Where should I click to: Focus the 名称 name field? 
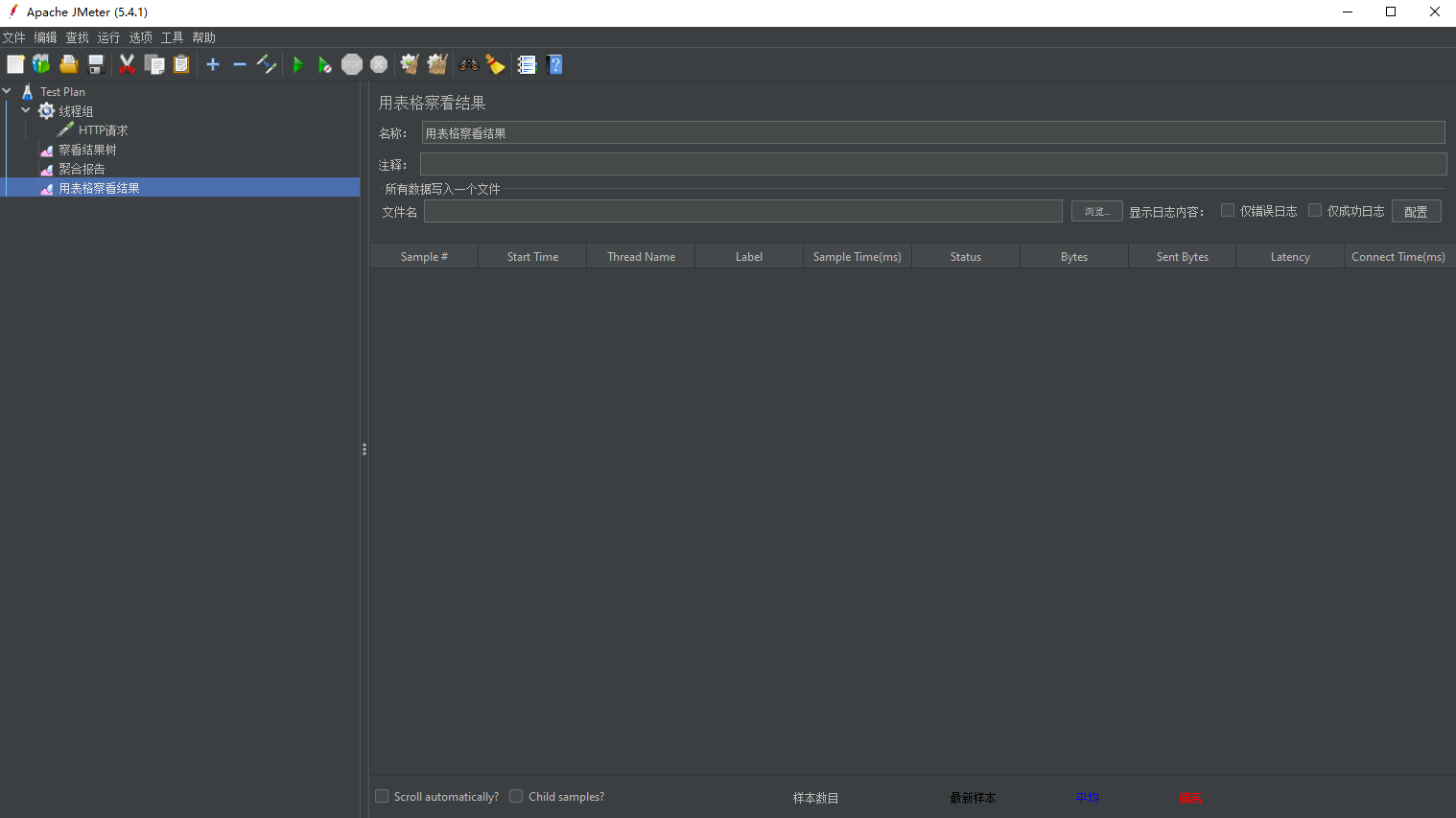click(932, 132)
